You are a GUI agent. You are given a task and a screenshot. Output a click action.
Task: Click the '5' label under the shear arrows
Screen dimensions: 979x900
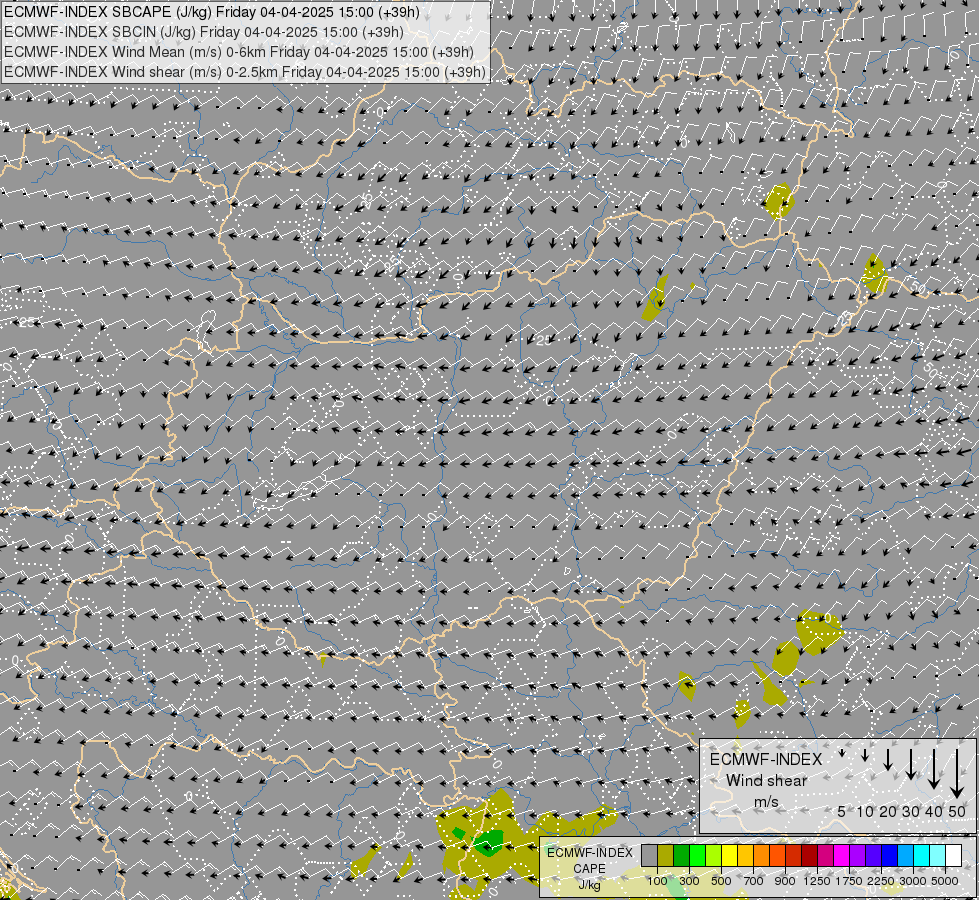tap(842, 811)
